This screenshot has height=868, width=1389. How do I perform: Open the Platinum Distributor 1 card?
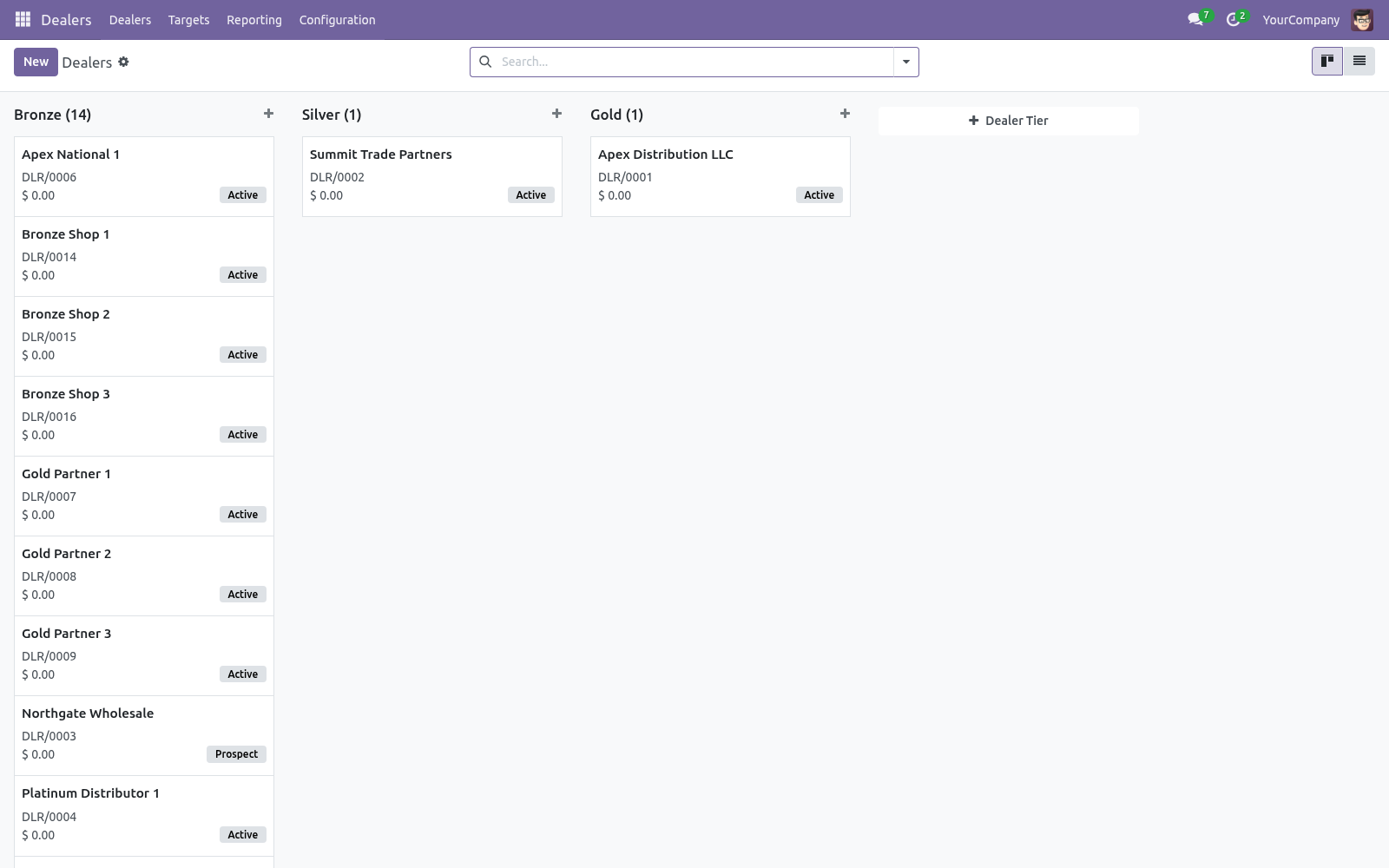click(x=144, y=816)
